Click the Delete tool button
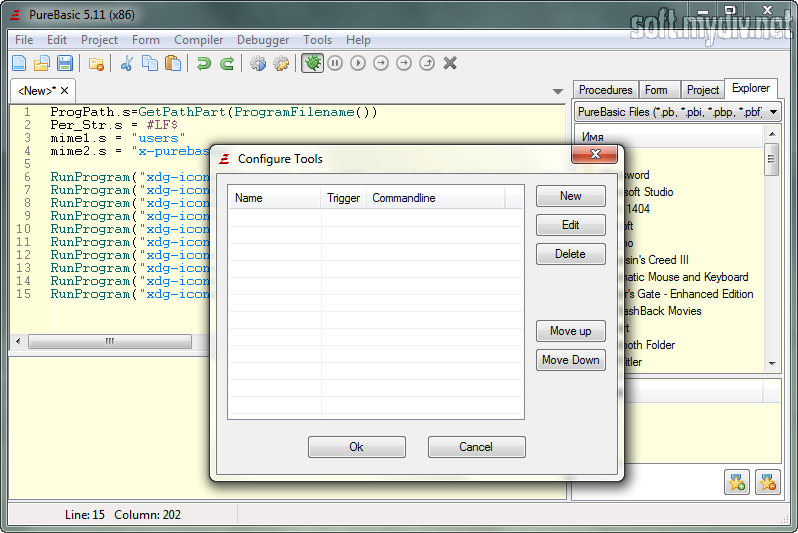798x533 pixels. point(571,254)
